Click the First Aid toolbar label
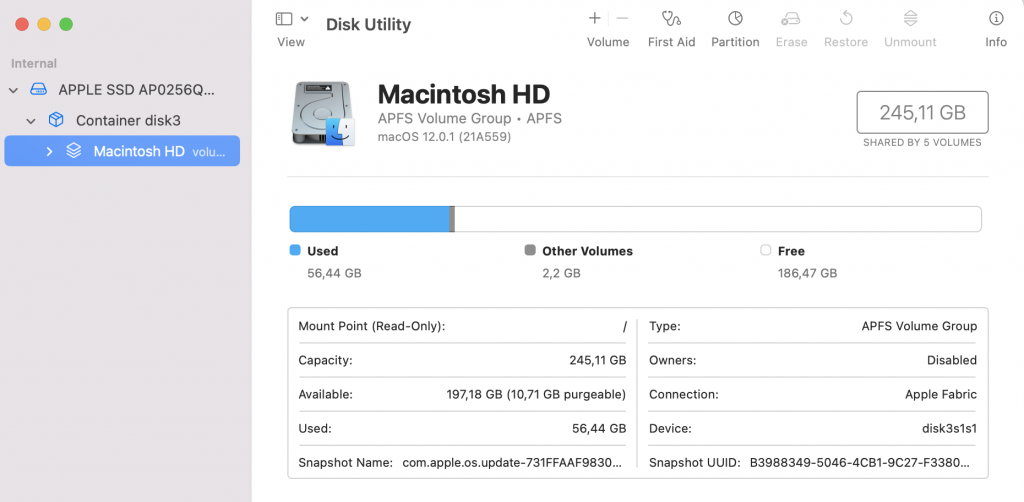 pos(671,42)
